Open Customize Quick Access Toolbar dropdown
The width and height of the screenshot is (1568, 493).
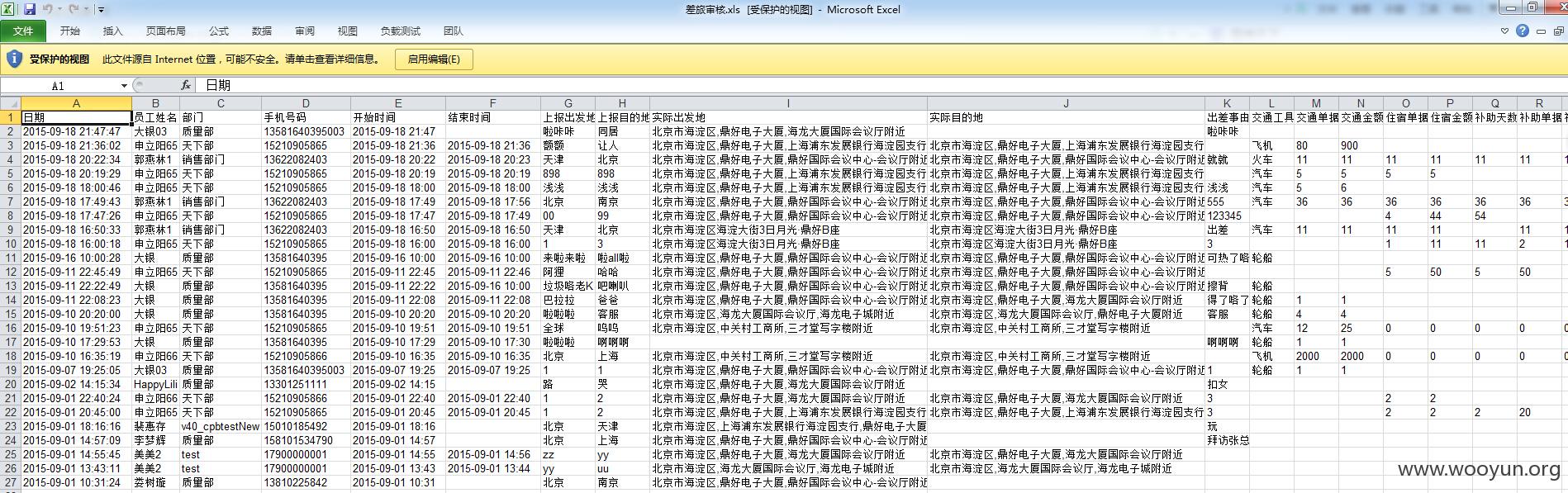coord(101,10)
